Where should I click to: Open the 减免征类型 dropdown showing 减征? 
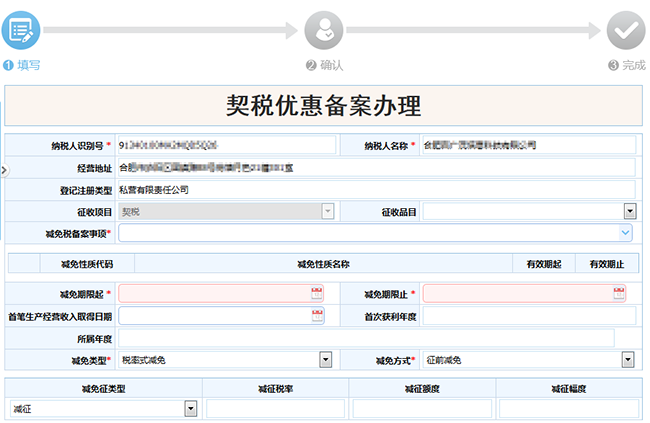pos(190,408)
